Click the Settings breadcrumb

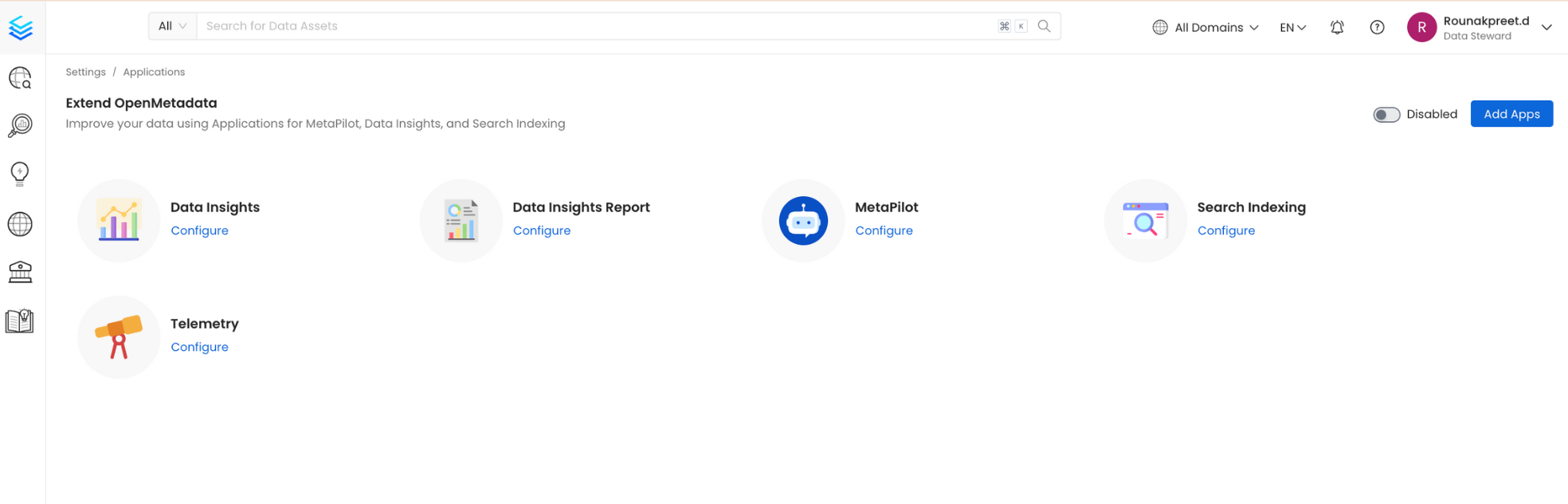[x=85, y=72]
